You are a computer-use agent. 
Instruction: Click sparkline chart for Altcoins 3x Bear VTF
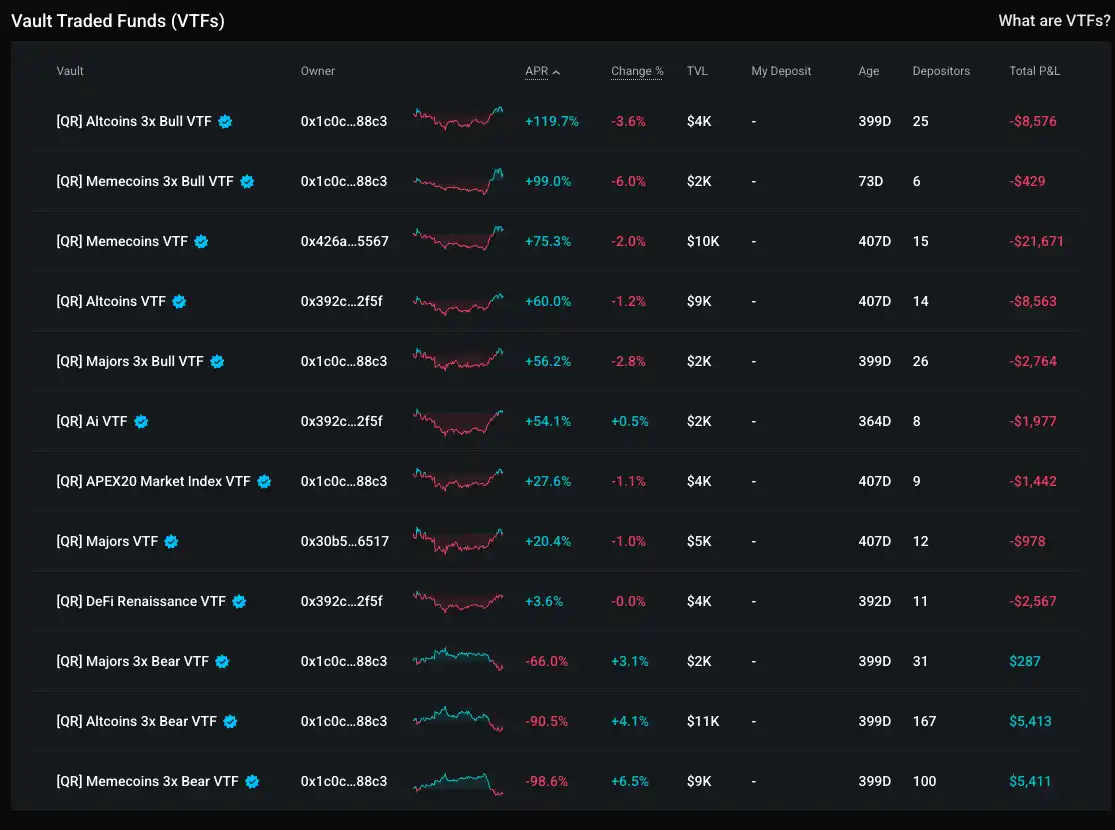tap(458, 721)
